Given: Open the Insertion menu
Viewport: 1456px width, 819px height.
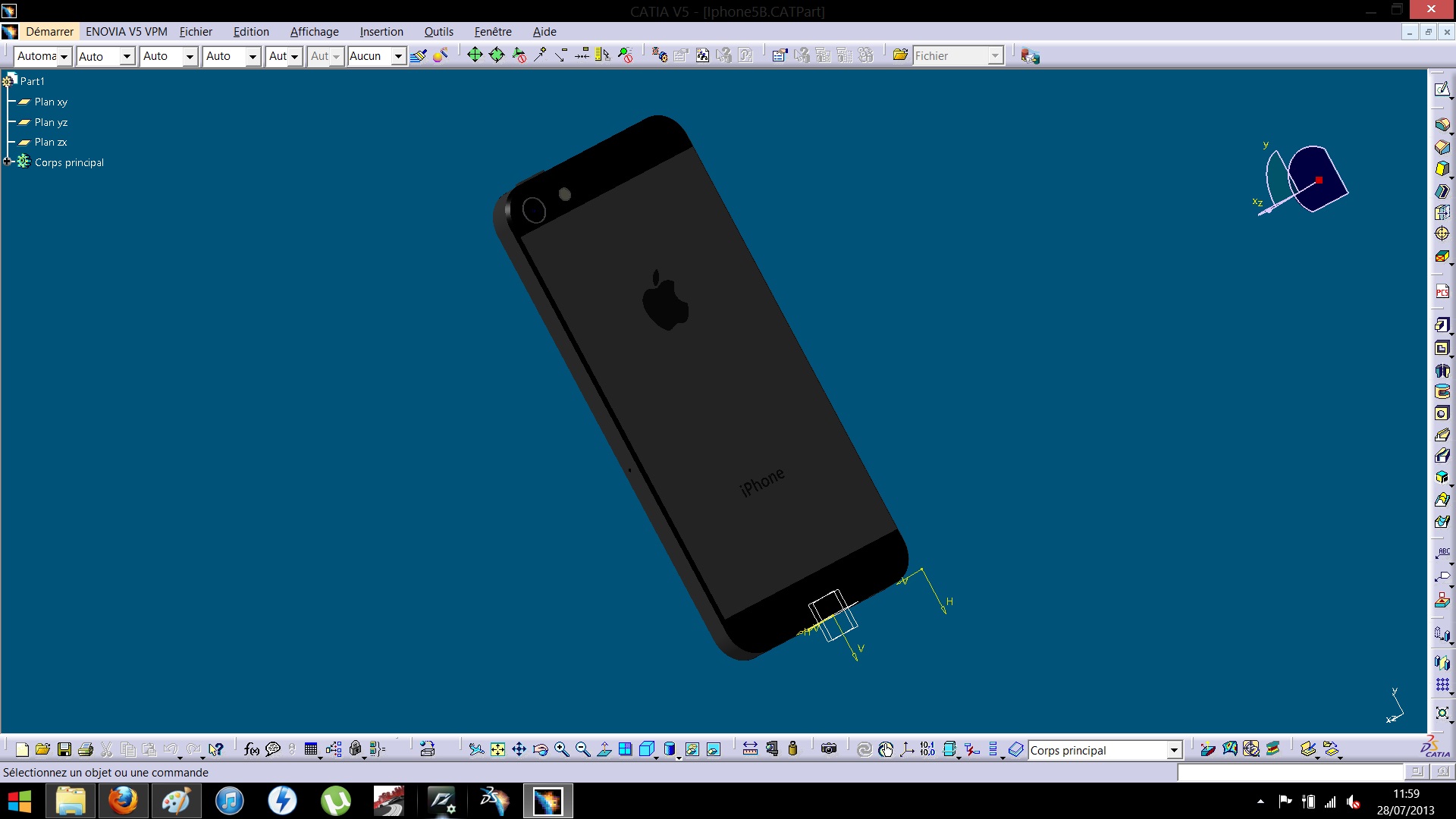Looking at the screenshot, I should coord(381,32).
